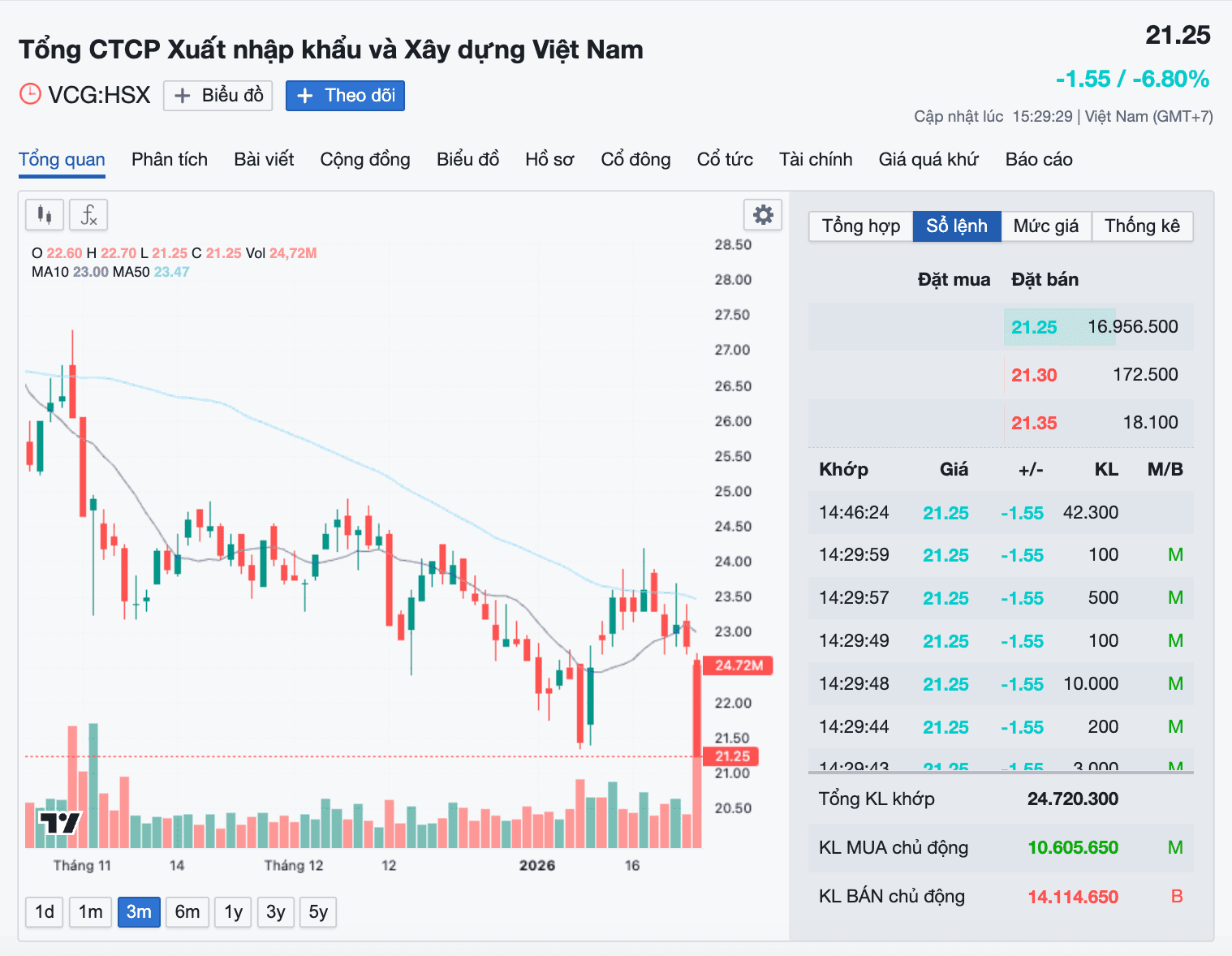Click the Biểu đồ button
This screenshot has width=1232, height=956.
point(218,95)
